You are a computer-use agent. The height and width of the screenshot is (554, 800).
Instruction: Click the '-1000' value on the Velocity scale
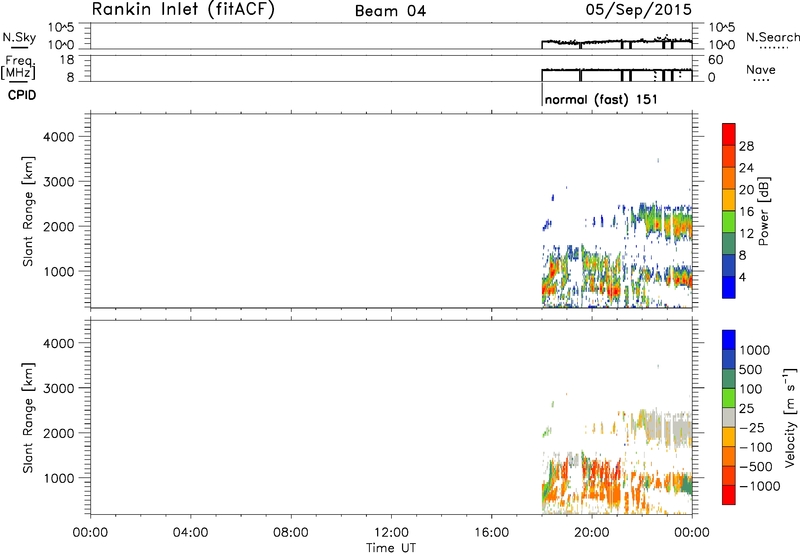[x=759, y=486]
